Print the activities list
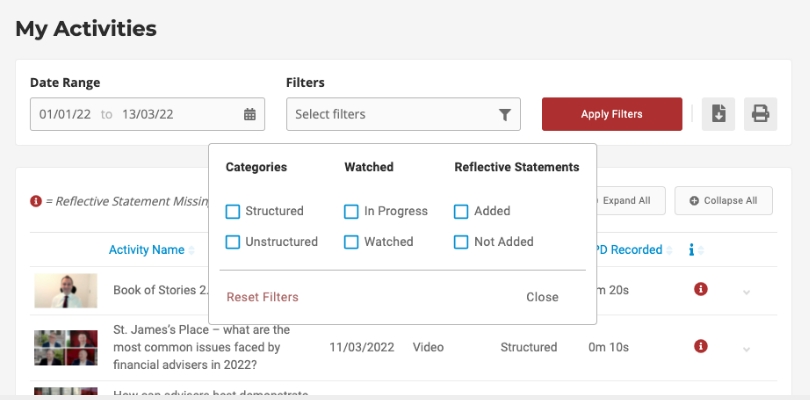 click(760, 114)
